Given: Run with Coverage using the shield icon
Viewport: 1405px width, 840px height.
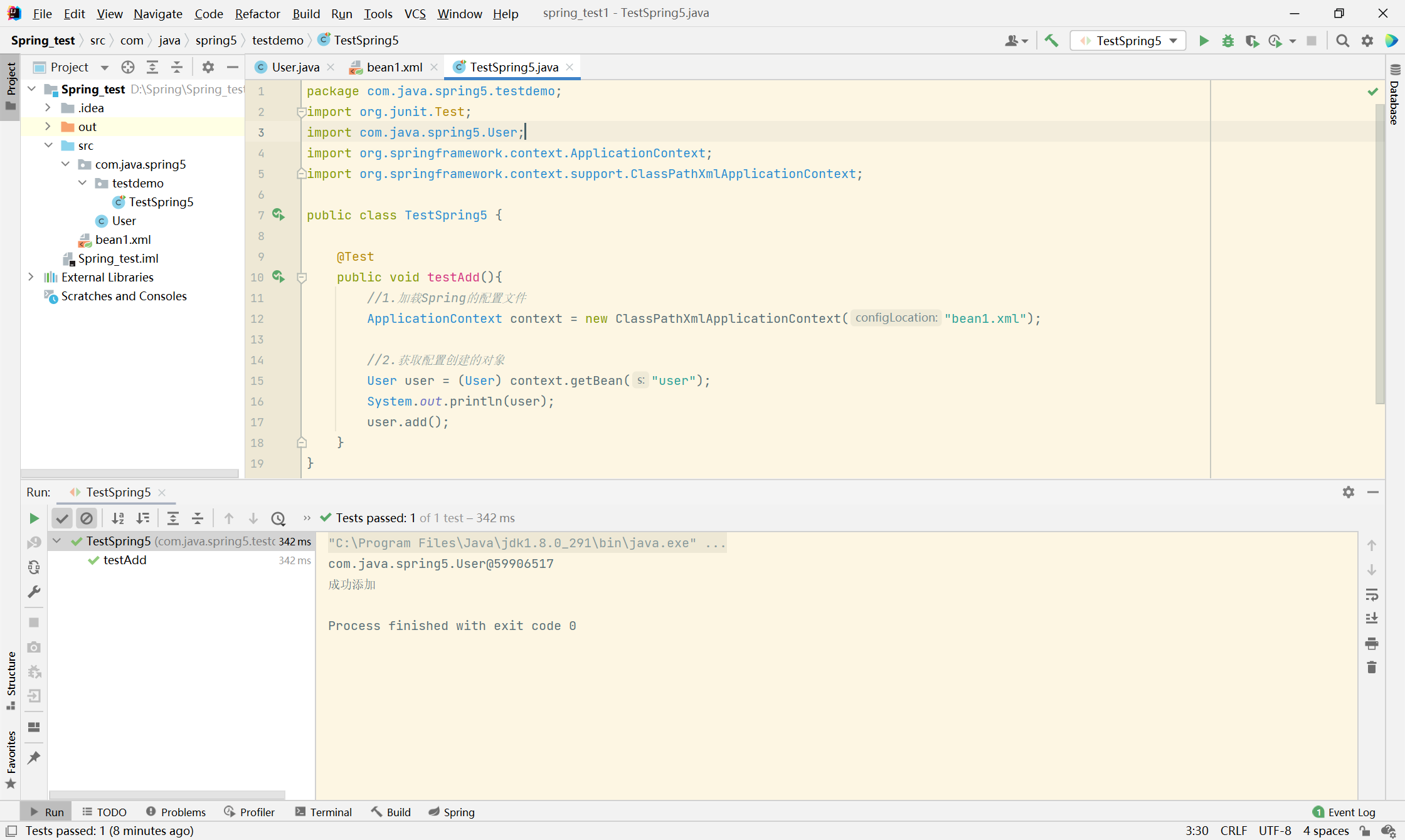Looking at the screenshot, I should click(x=1251, y=41).
